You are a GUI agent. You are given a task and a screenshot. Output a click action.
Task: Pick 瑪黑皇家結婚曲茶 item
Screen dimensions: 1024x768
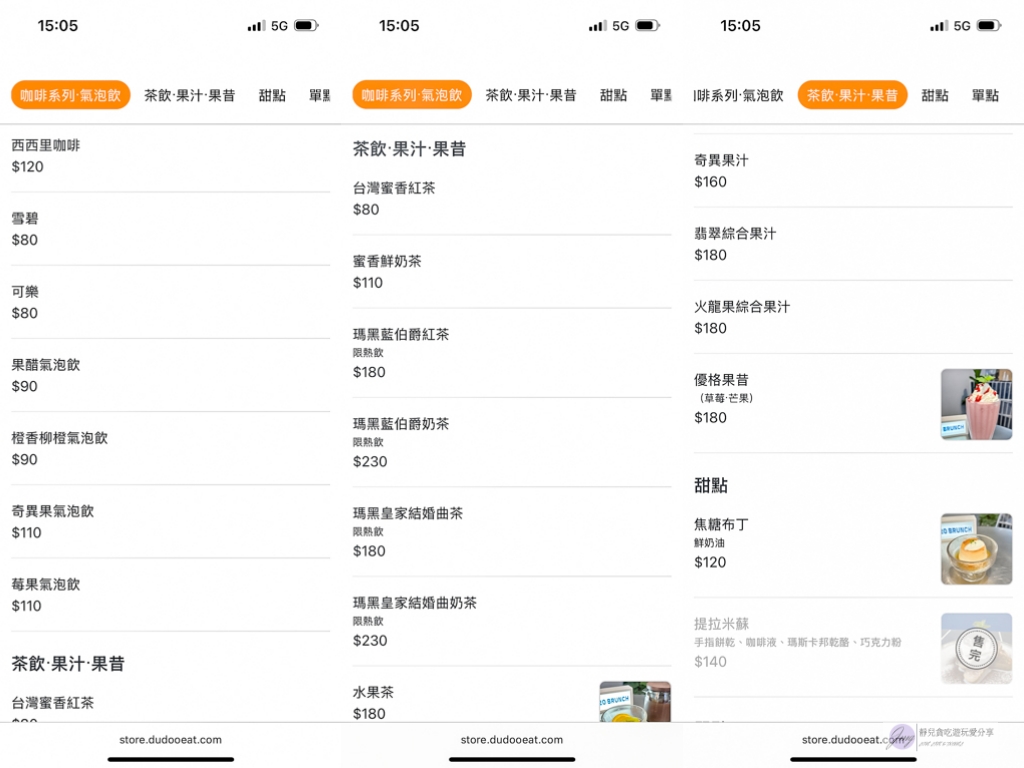512,532
